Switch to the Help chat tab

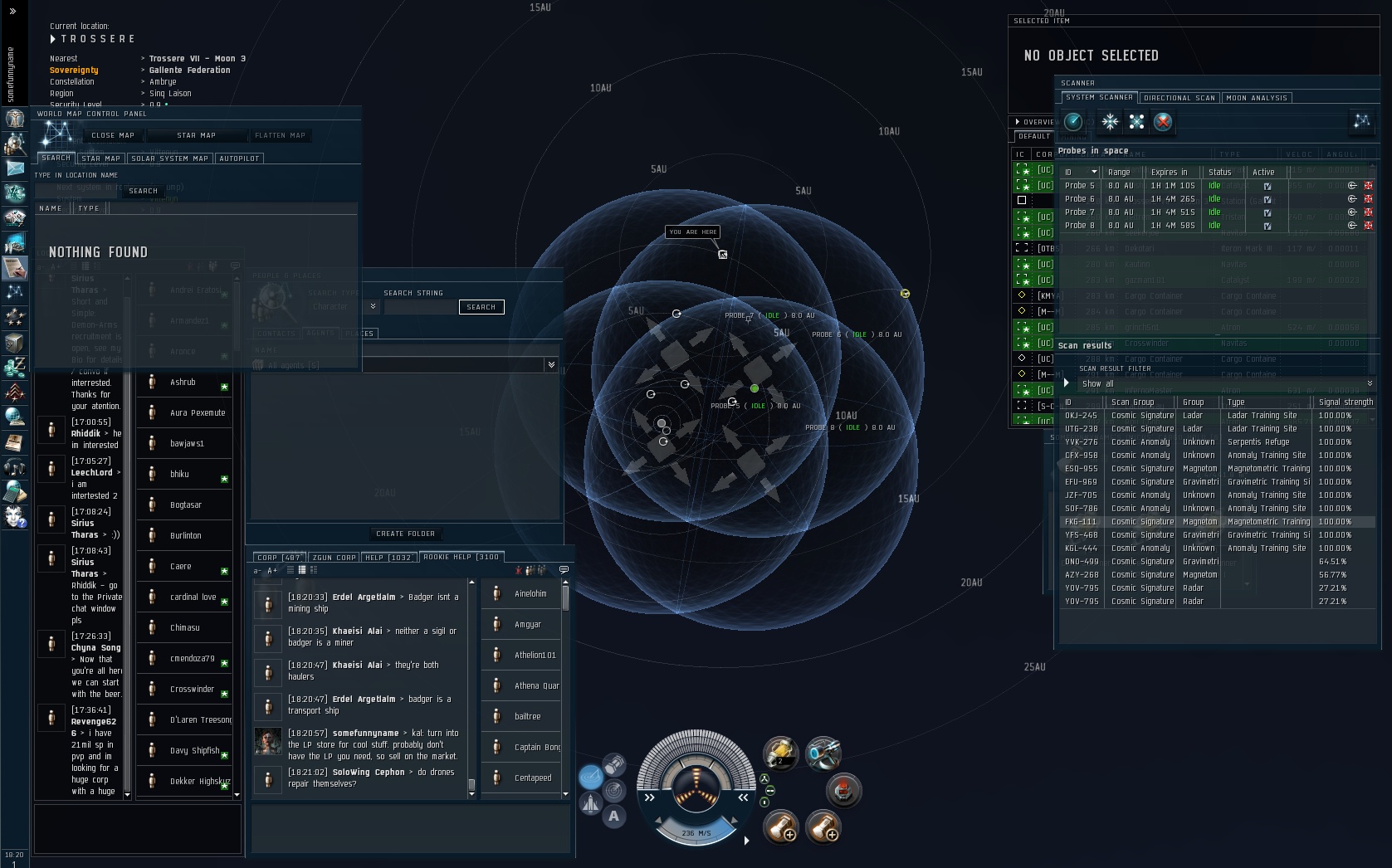coord(389,558)
